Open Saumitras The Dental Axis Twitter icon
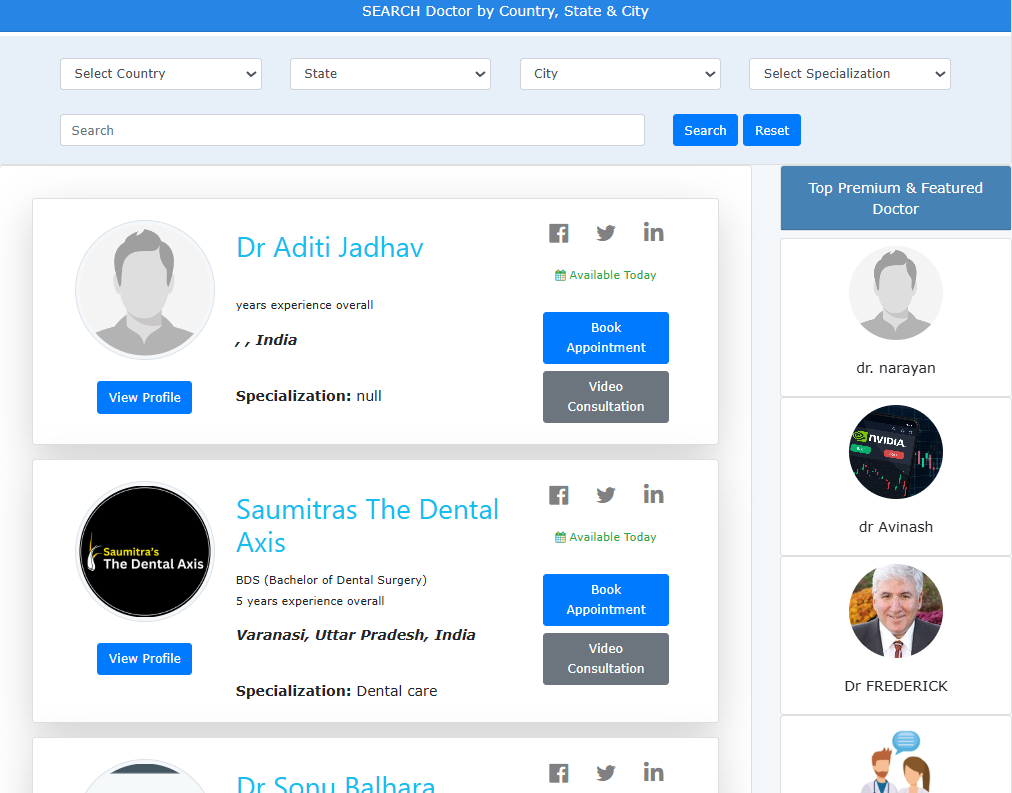Viewport: 1012px width, 793px height. [x=605, y=495]
